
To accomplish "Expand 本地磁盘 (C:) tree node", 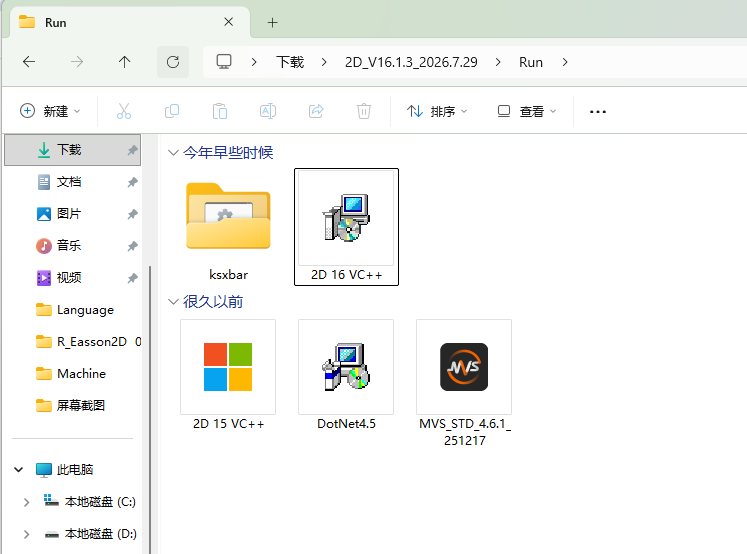I will [x=27, y=502].
